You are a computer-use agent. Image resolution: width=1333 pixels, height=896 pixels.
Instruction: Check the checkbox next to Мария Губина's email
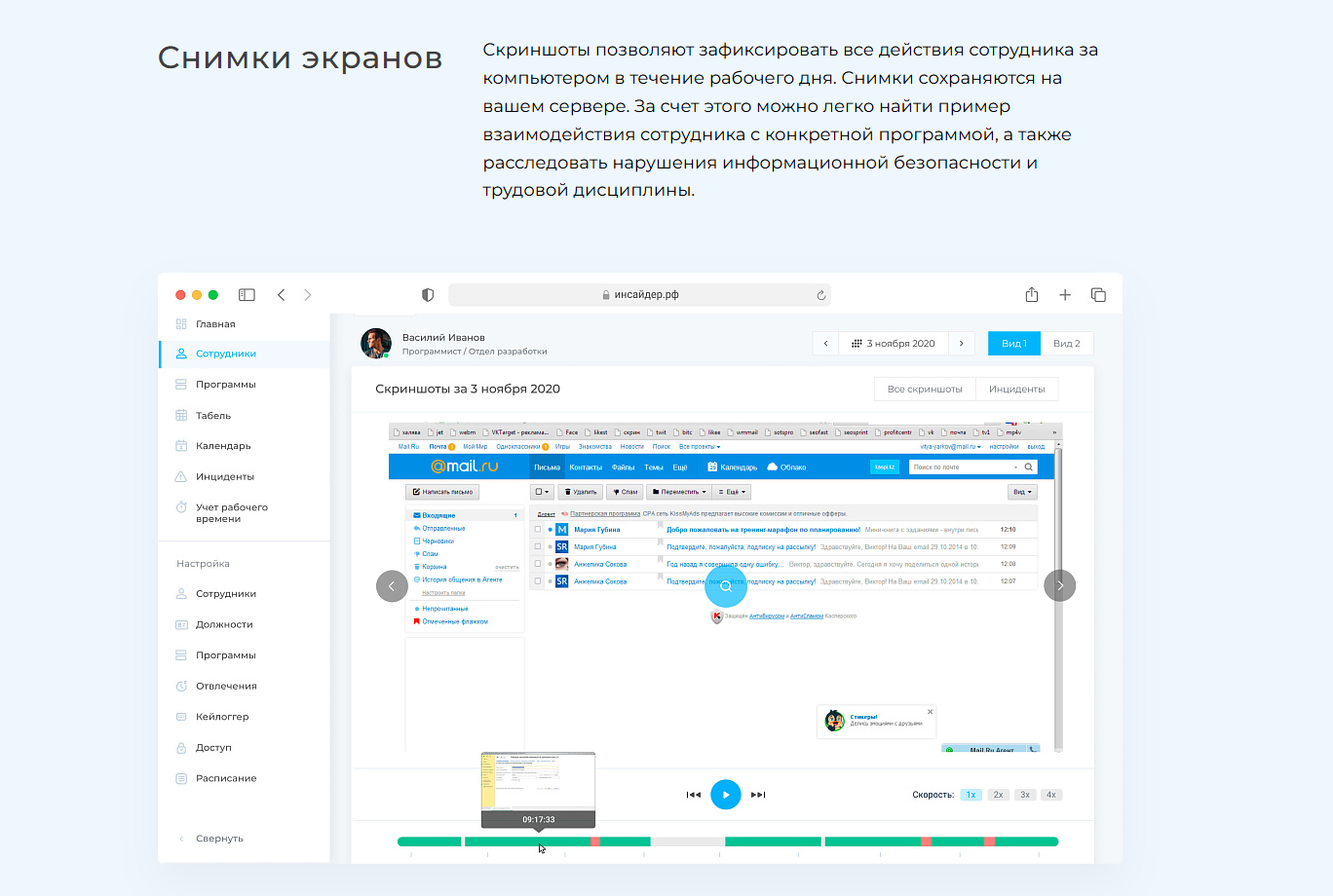[538, 529]
